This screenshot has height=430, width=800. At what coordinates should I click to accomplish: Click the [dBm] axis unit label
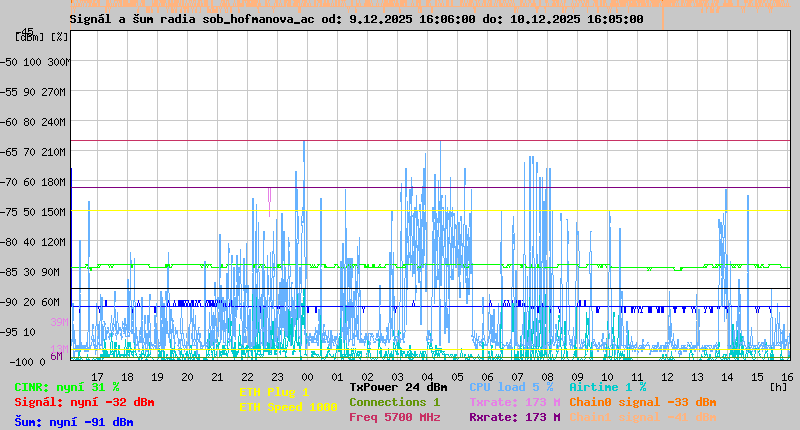click(x=30, y=36)
